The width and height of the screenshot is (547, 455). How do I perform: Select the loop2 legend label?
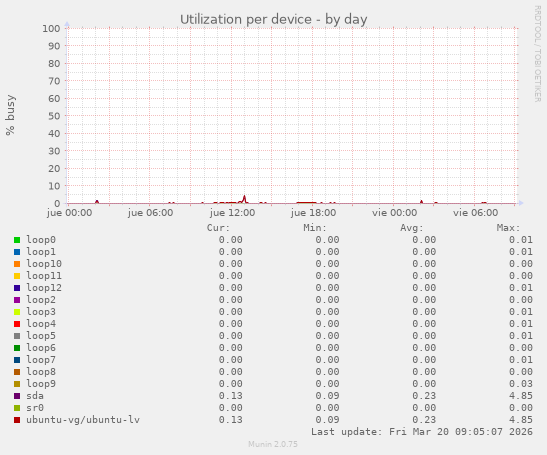(41, 299)
